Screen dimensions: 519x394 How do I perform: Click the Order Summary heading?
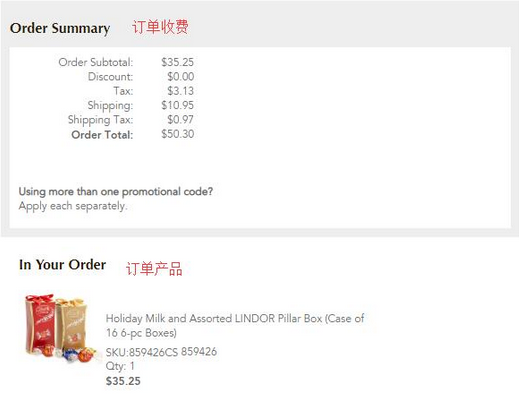tap(60, 28)
